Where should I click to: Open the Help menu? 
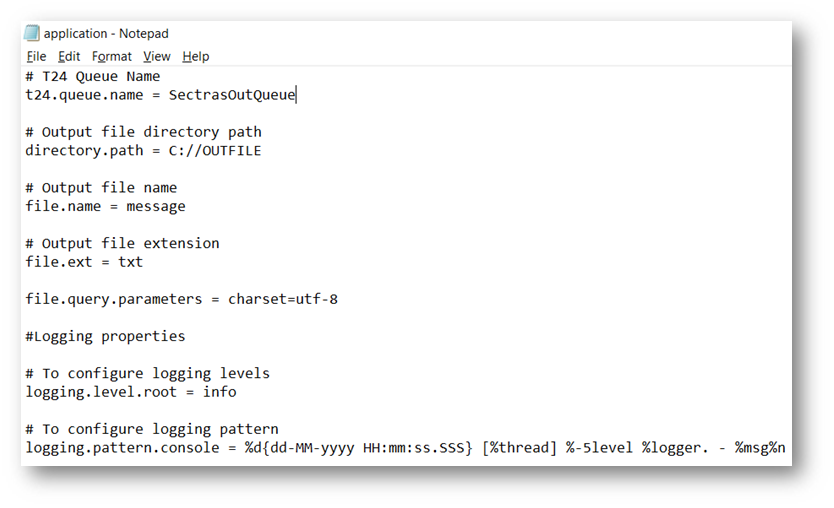196,57
